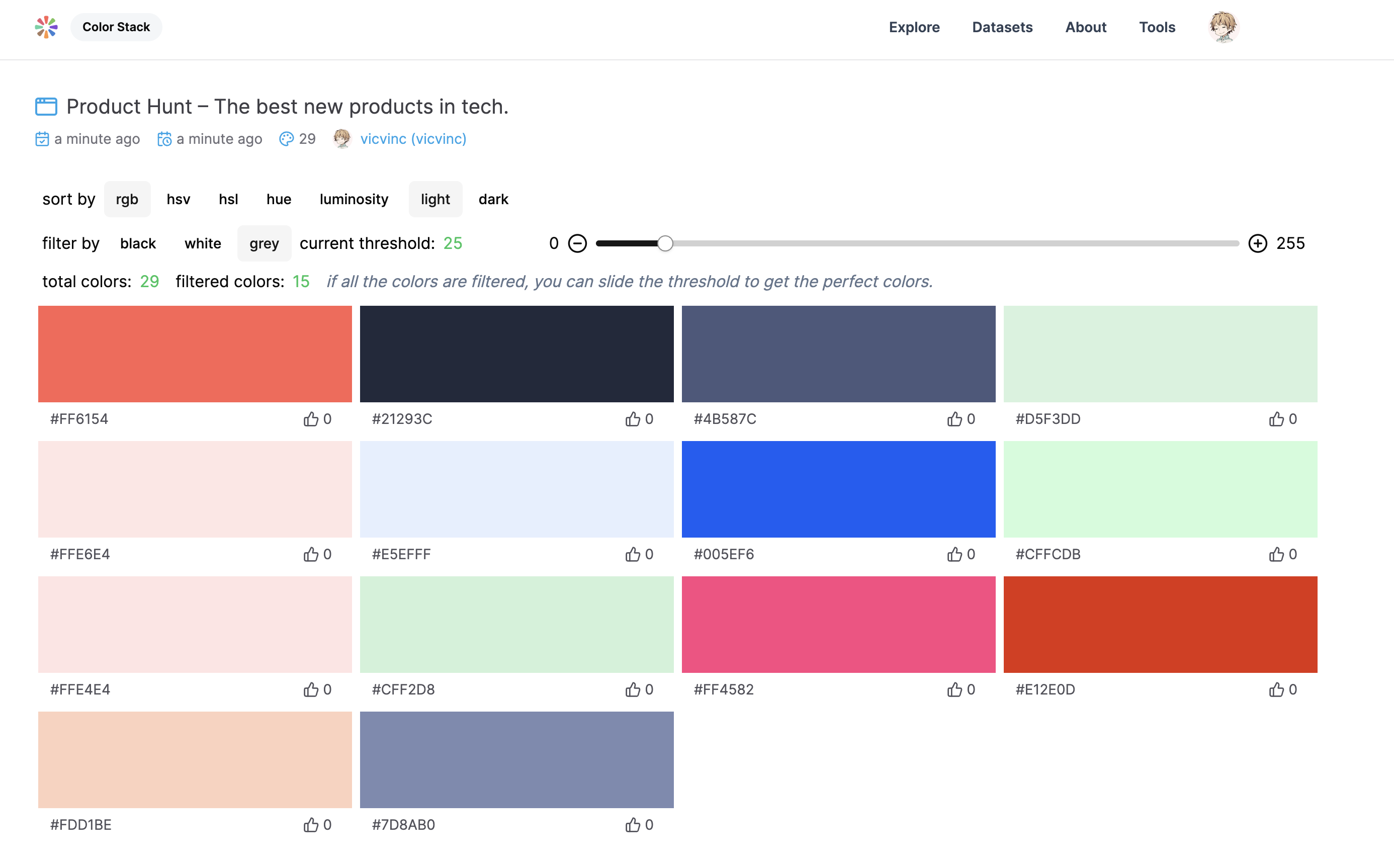Click the #FF6154 hex code text
The width and height of the screenshot is (1394, 868).
coord(79,419)
